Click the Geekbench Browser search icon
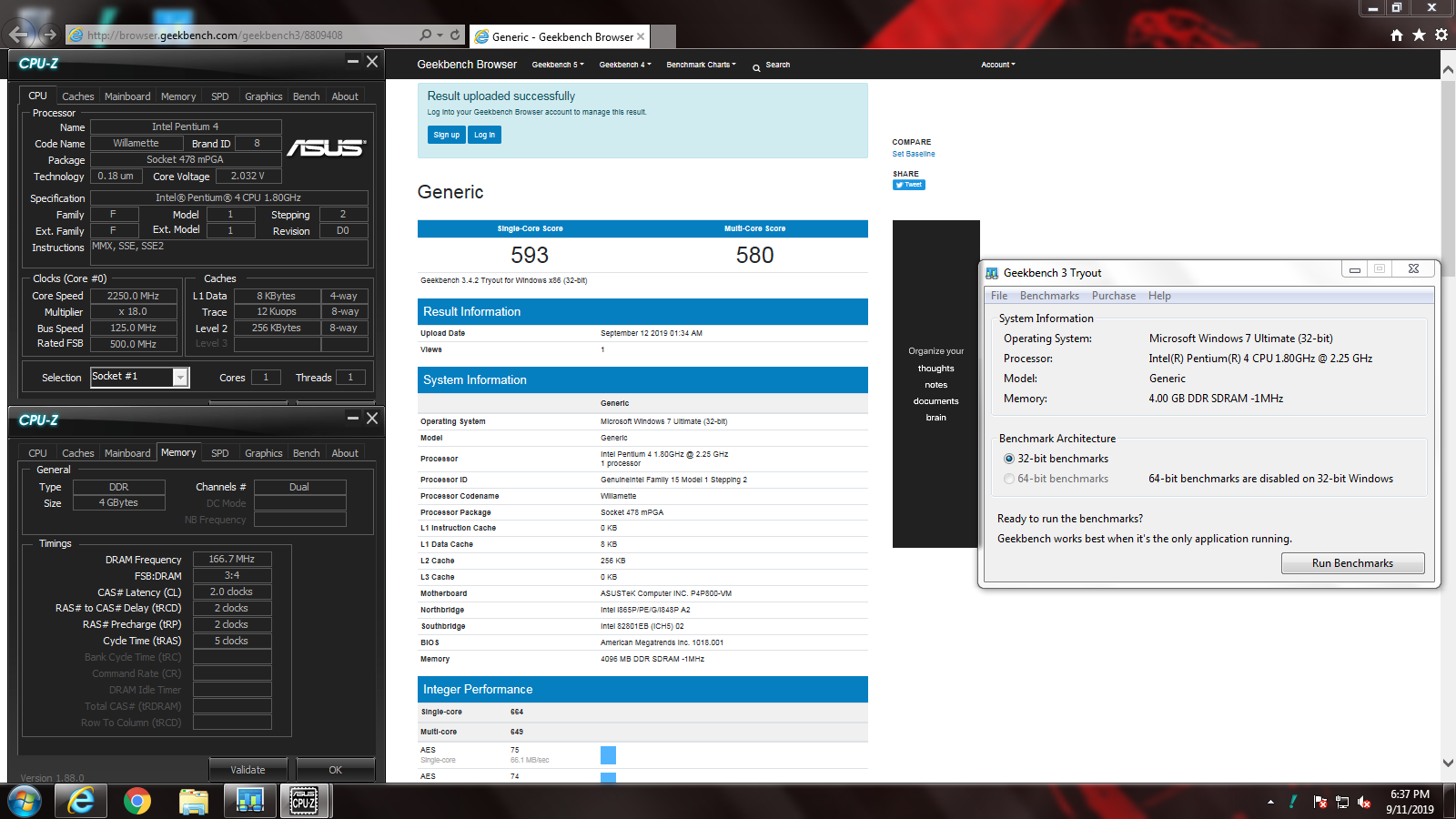The width and height of the screenshot is (1456, 819). point(756,67)
